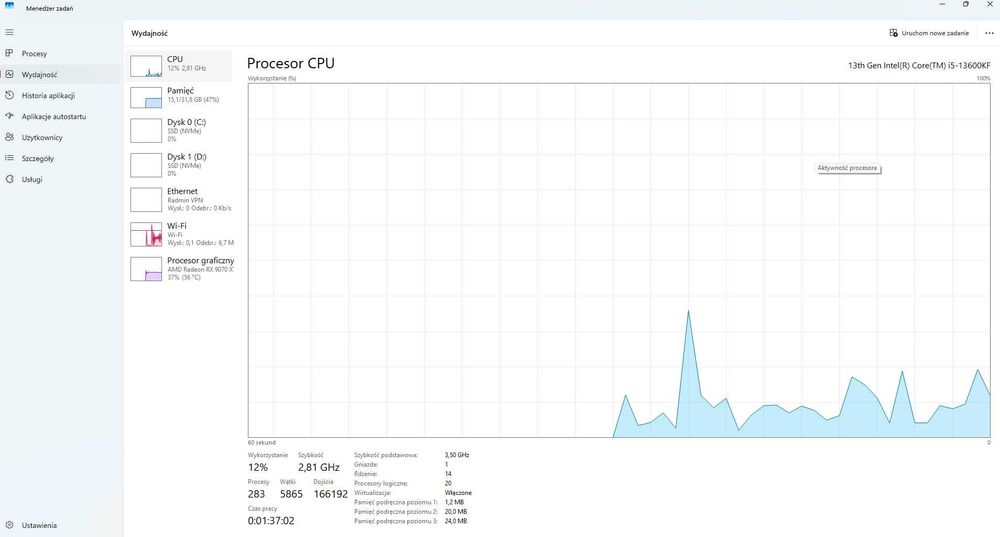Click the Procesy sidebar icon

(10, 54)
